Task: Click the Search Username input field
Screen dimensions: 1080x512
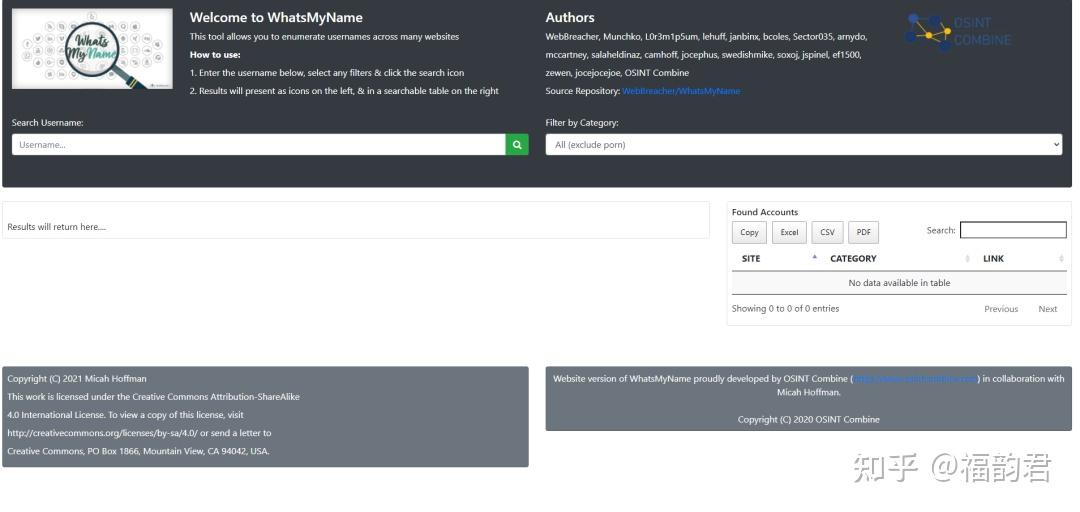Action: click(x=258, y=145)
